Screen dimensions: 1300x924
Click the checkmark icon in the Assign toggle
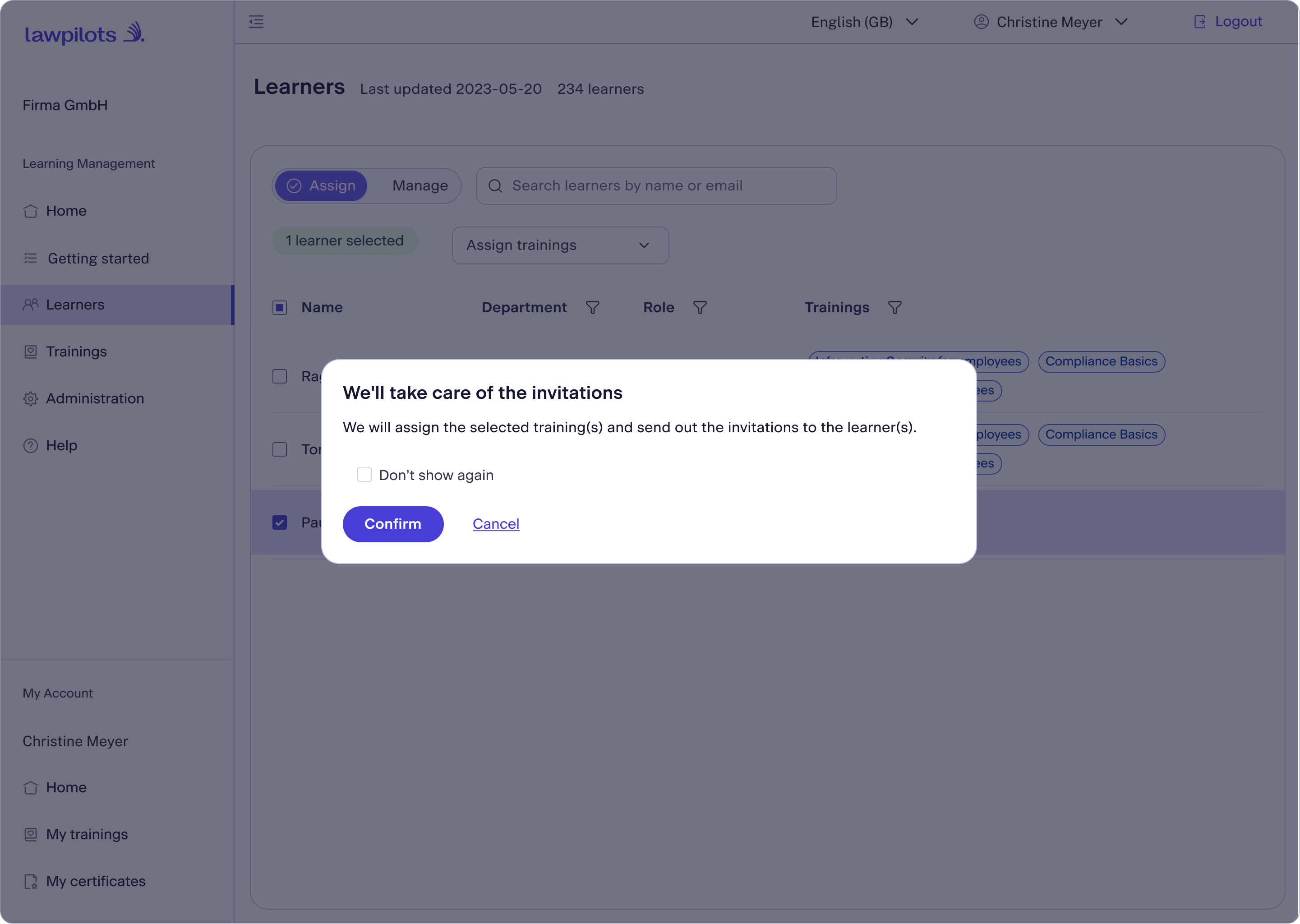(294, 186)
